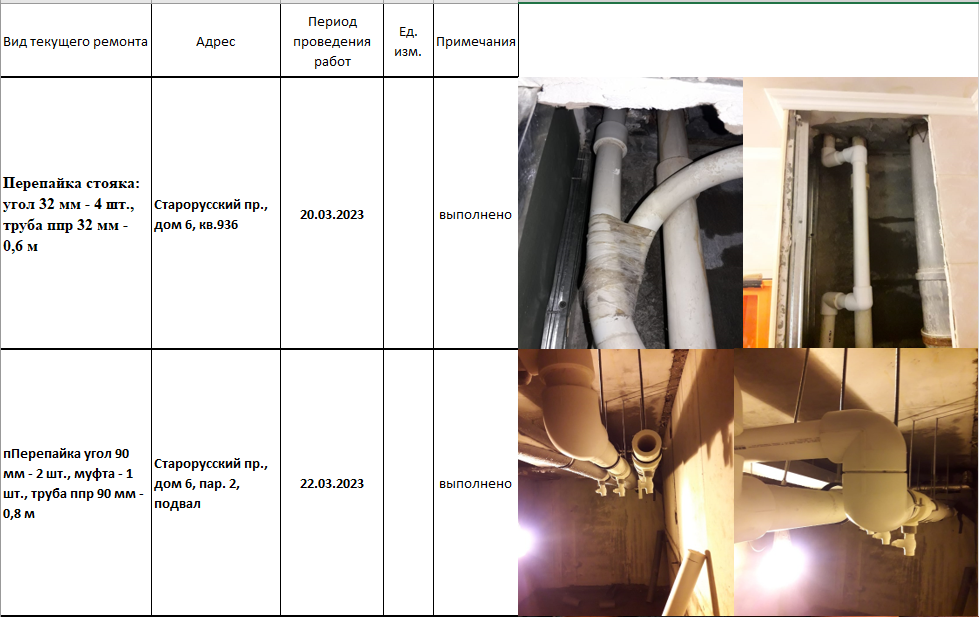Click the address cell with кв.936

point(216,214)
